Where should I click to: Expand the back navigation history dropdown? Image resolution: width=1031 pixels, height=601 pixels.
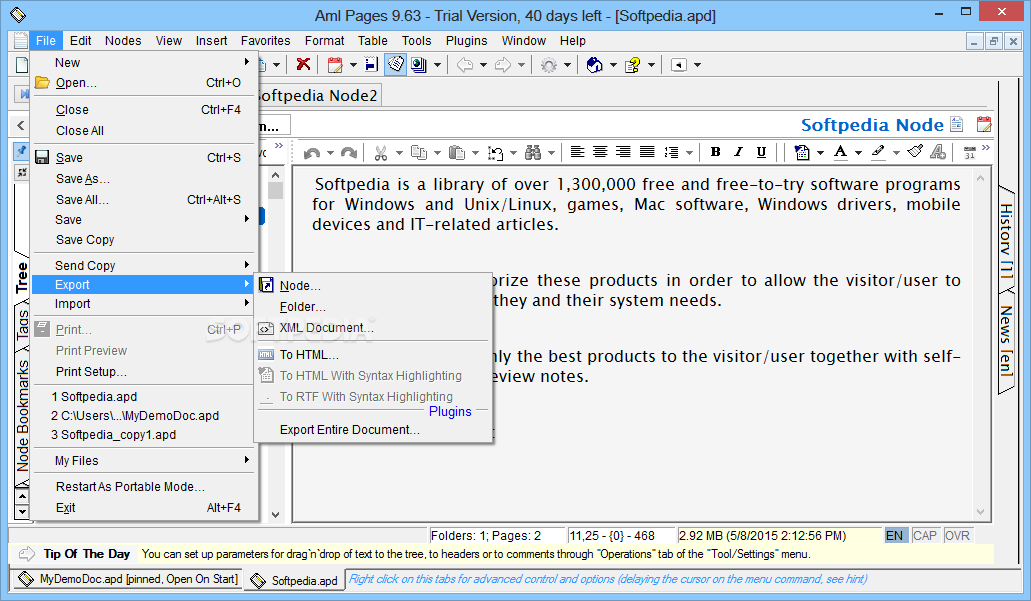click(483, 65)
